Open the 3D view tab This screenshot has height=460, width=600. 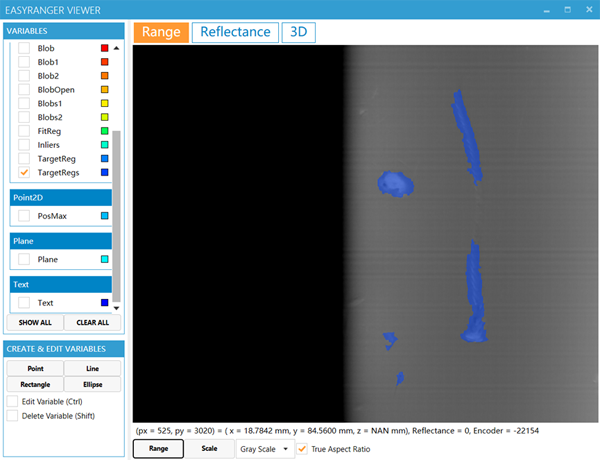298,31
